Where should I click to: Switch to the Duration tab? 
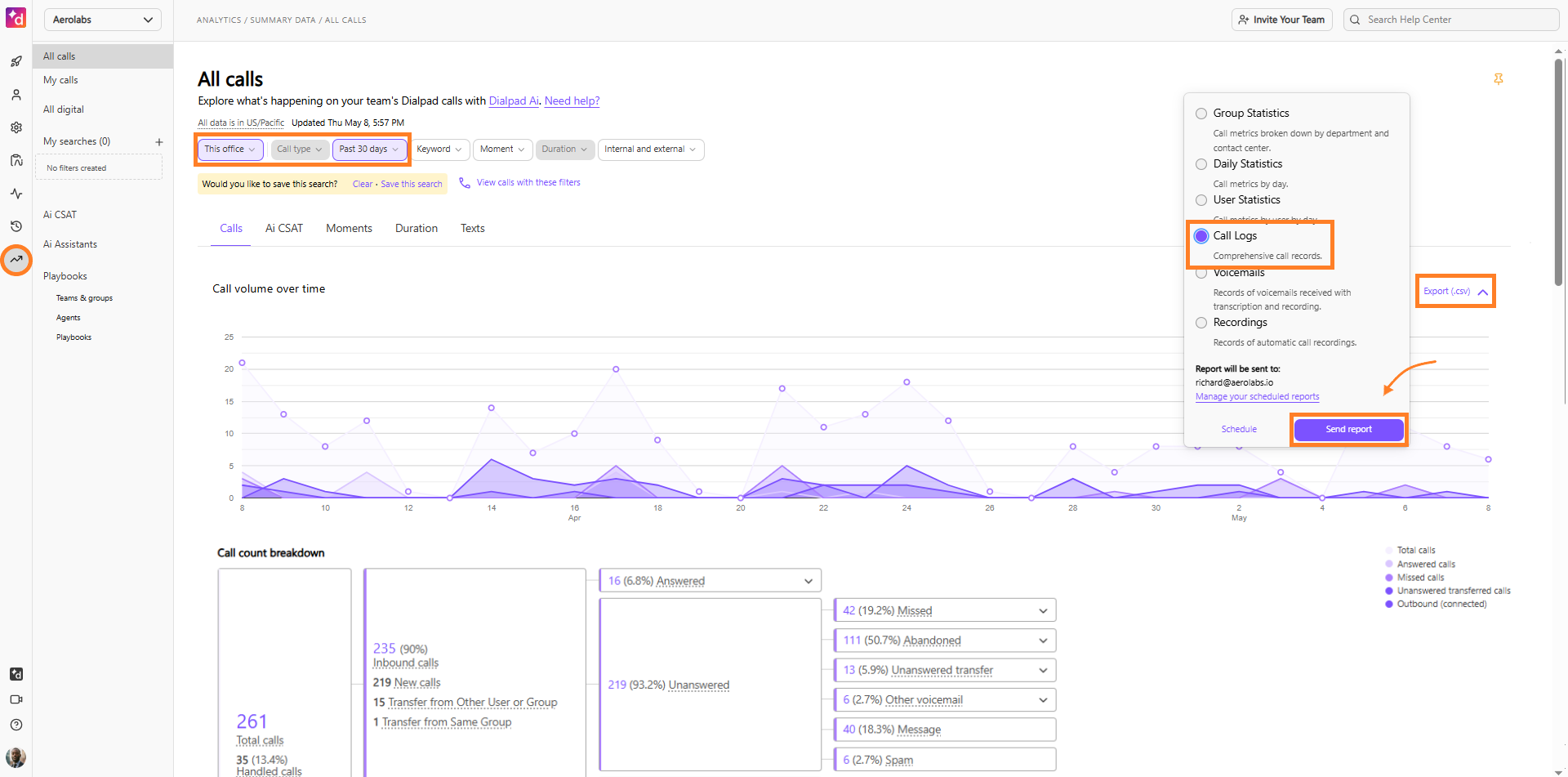pyautogui.click(x=416, y=229)
